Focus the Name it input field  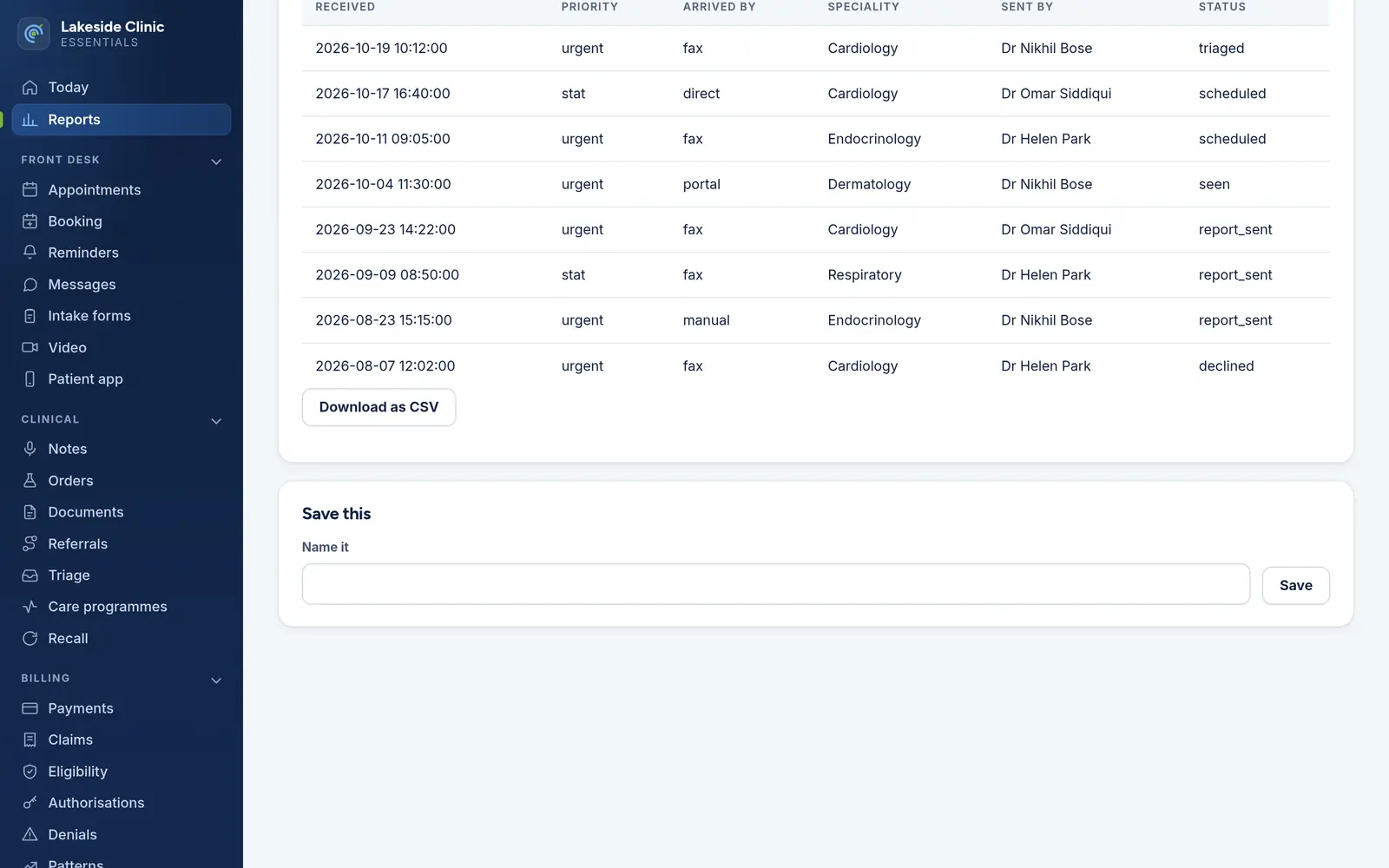click(775, 584)
